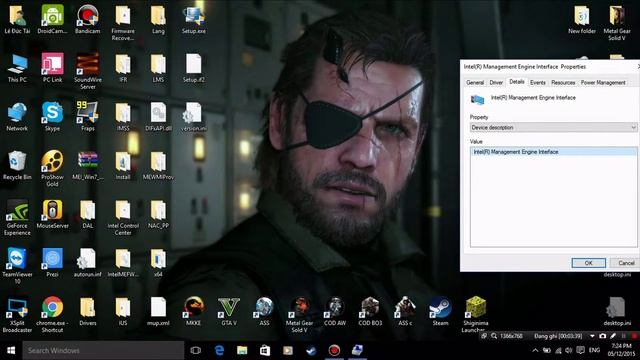Open Steam from the taskbar

[311, 350]
